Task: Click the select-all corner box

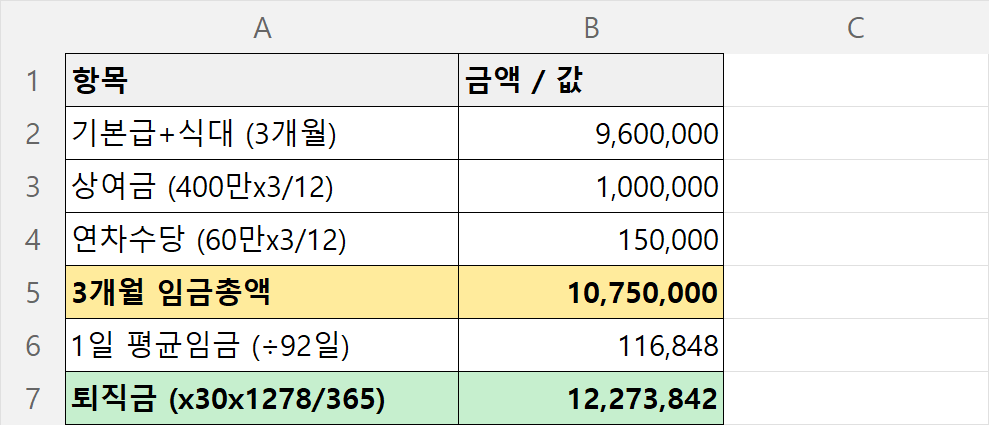Action: click(33, 27)
